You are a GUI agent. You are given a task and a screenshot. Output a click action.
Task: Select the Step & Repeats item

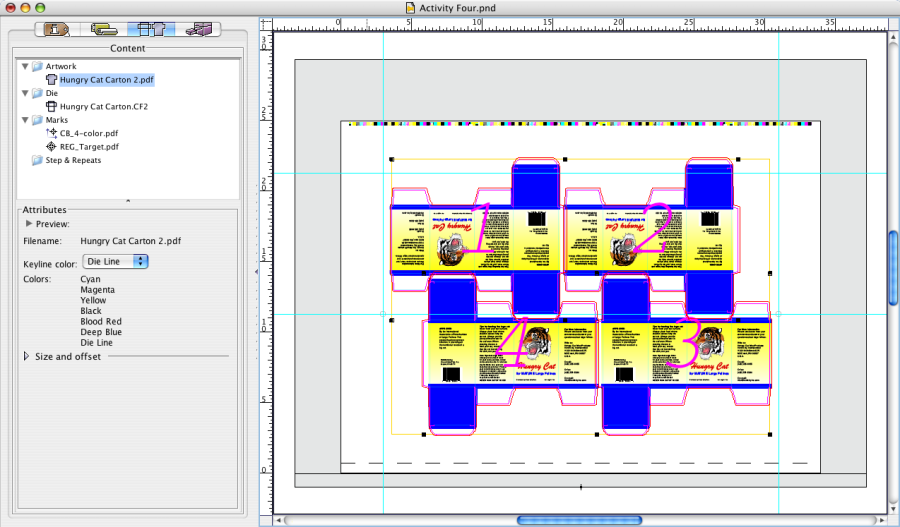73,160
